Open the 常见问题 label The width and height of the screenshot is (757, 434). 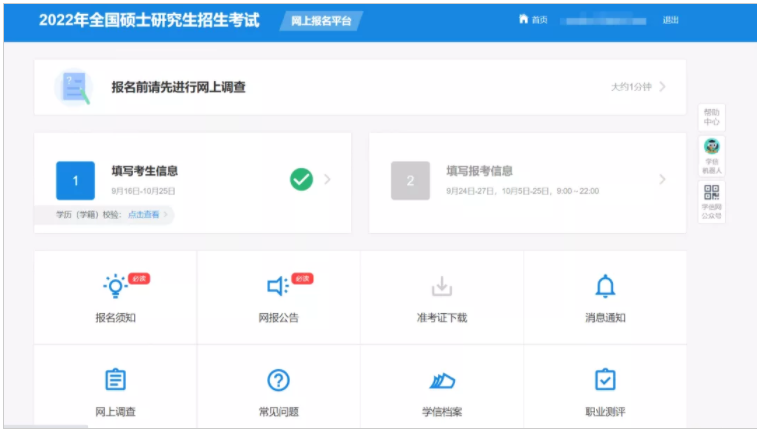(279, 412)
